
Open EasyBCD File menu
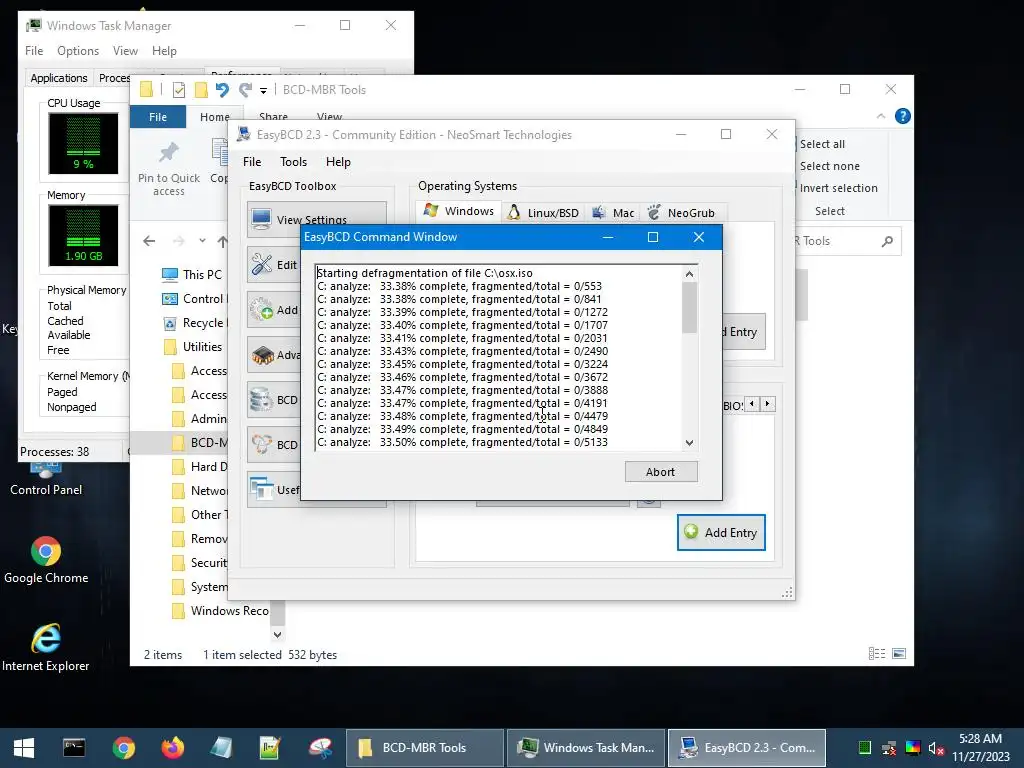(x=252, y=162)
